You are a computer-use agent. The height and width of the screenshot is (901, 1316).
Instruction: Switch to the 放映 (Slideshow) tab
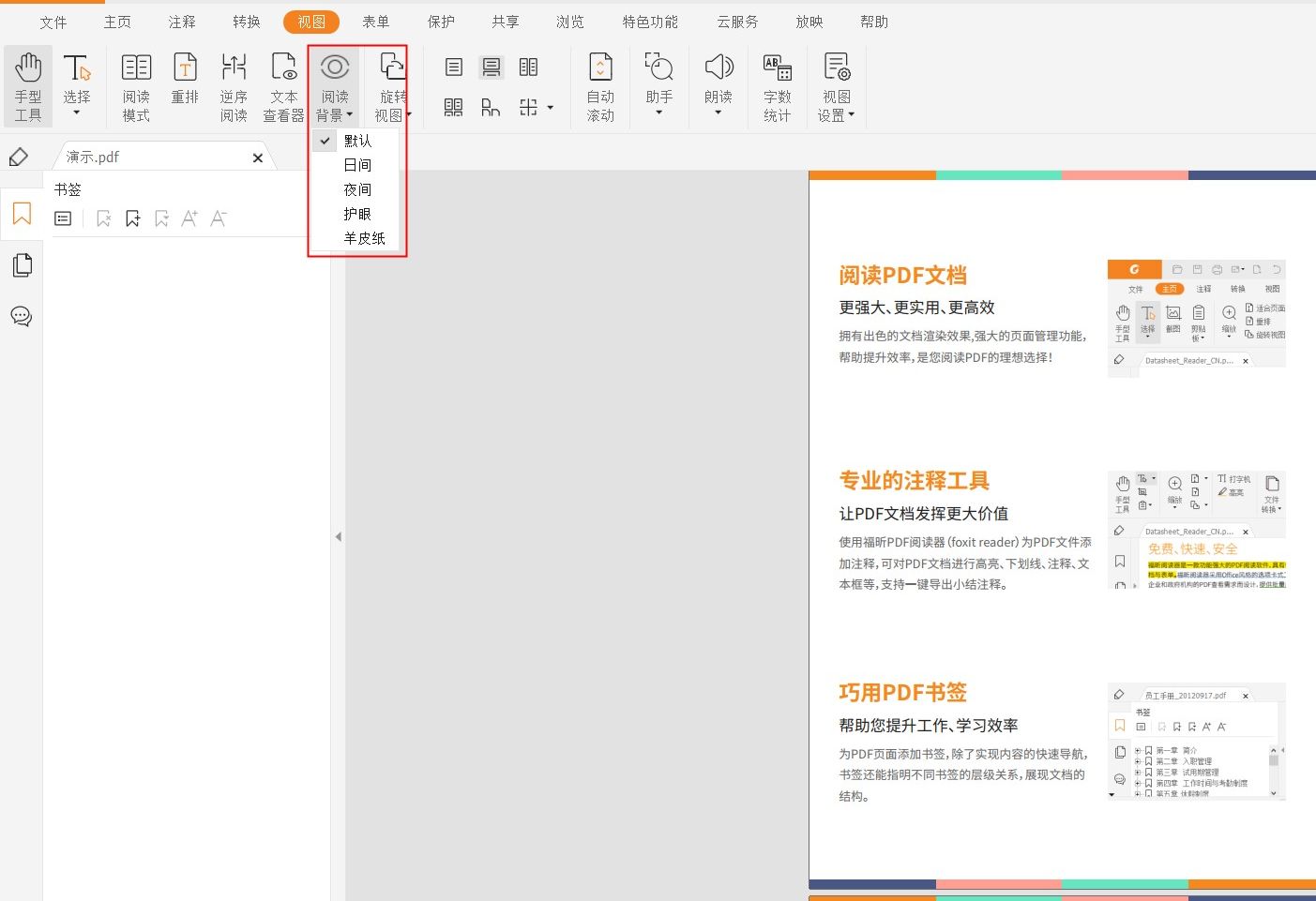(809, 22)
